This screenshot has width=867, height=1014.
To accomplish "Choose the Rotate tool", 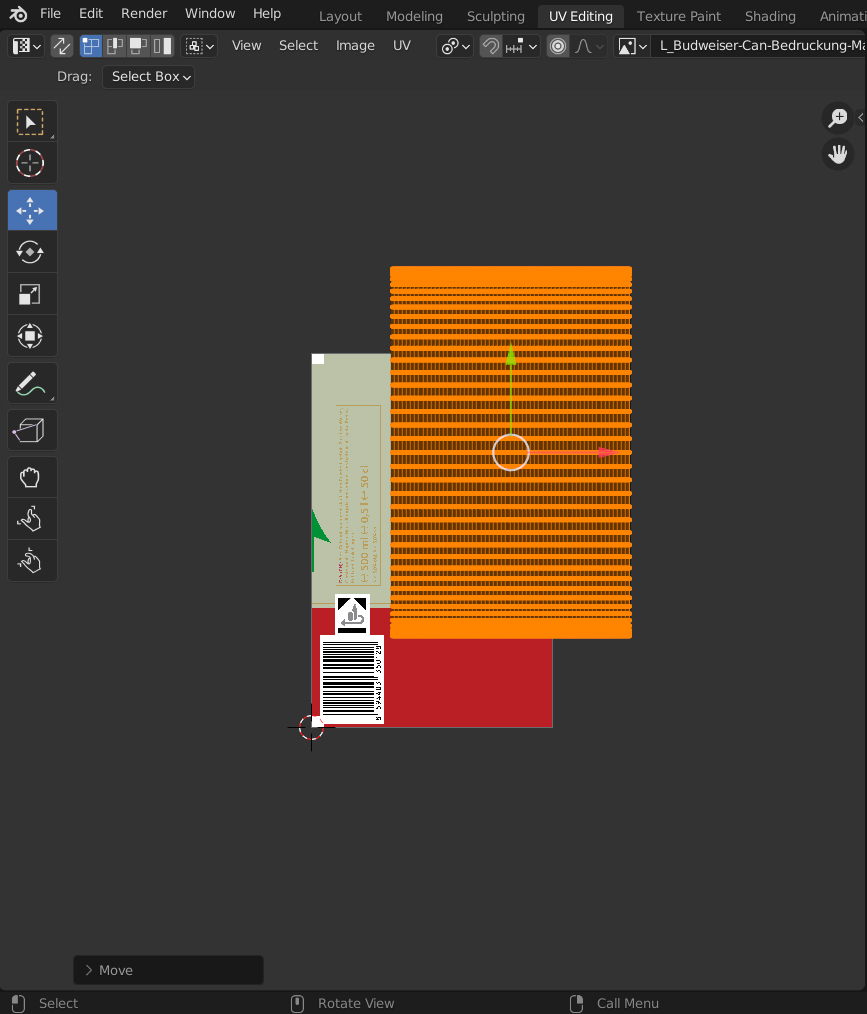I will [x=31, y=252].
